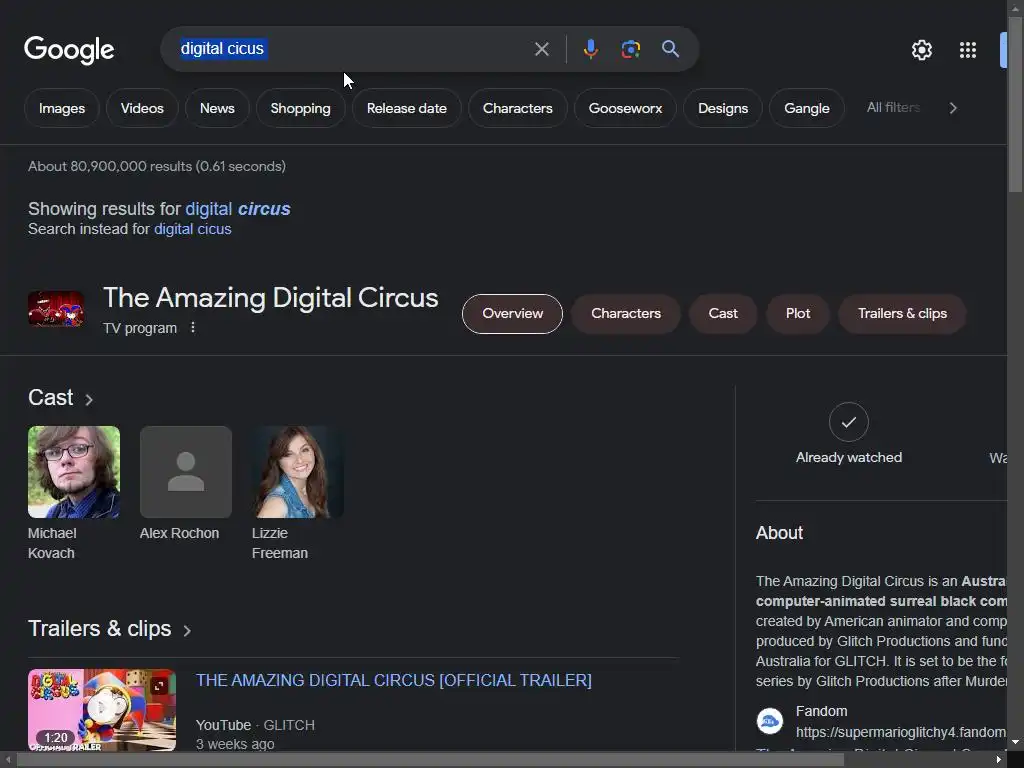
Task: Click The Amazing Digital Circus thumbnail
Action: coord(56,309)
